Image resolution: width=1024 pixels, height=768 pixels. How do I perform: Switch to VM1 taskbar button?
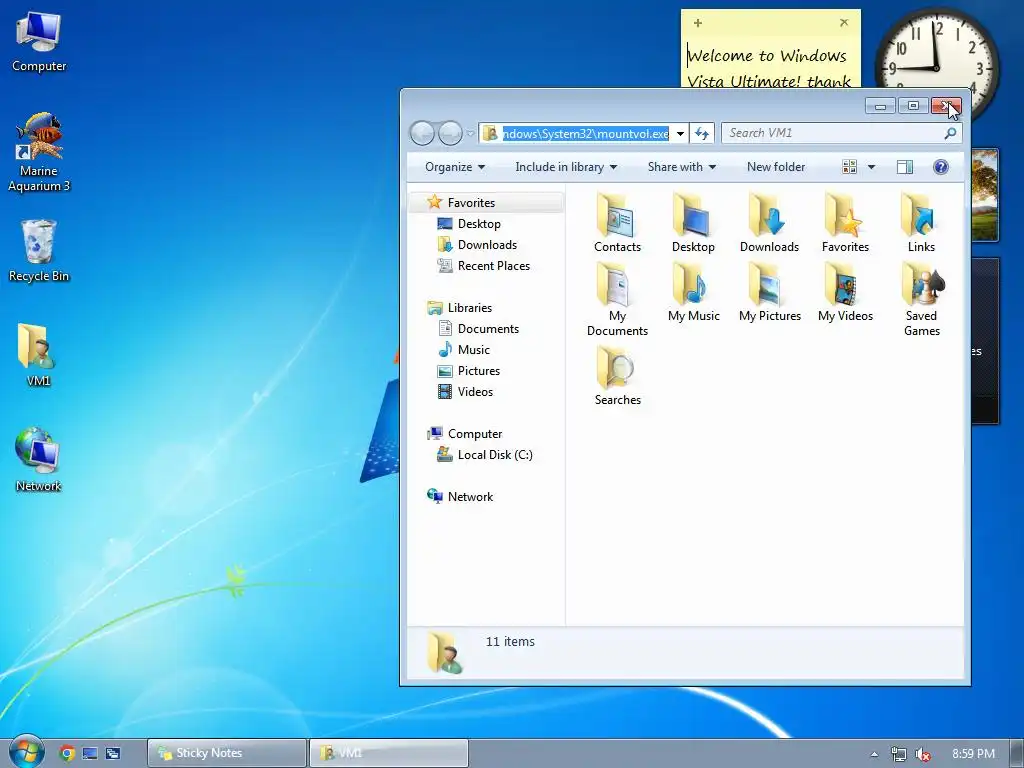(x=389, y=753)
